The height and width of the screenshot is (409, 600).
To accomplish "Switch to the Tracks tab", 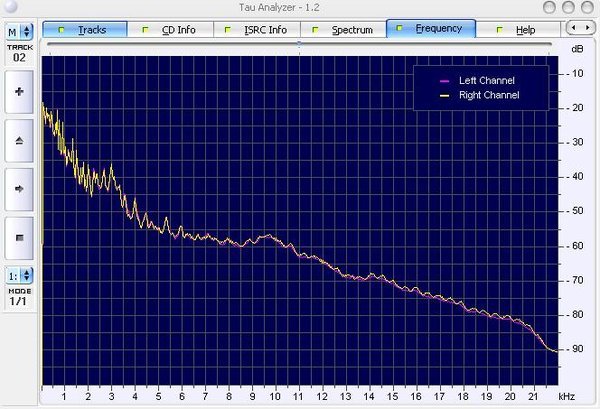I will coord(85,29).
